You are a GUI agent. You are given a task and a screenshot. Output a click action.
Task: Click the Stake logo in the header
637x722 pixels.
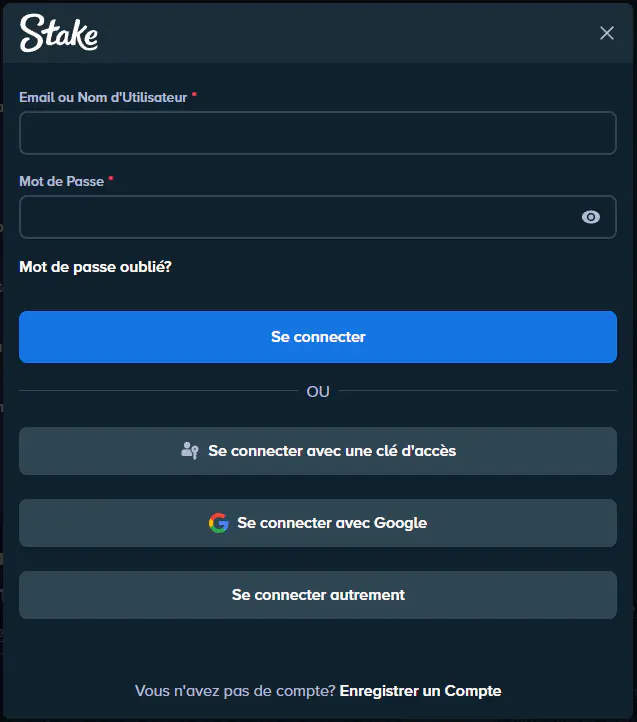pos(59,33)
